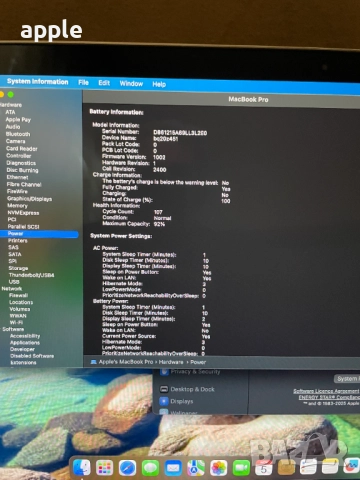Select FireWire in the sidebar

(x=17, y=191)
